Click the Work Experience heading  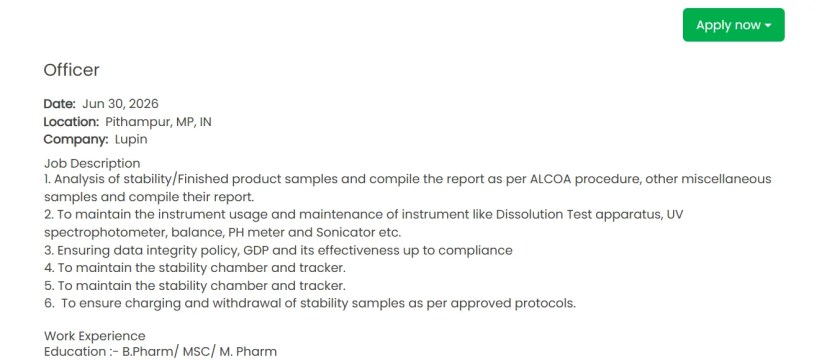[94, 336]
